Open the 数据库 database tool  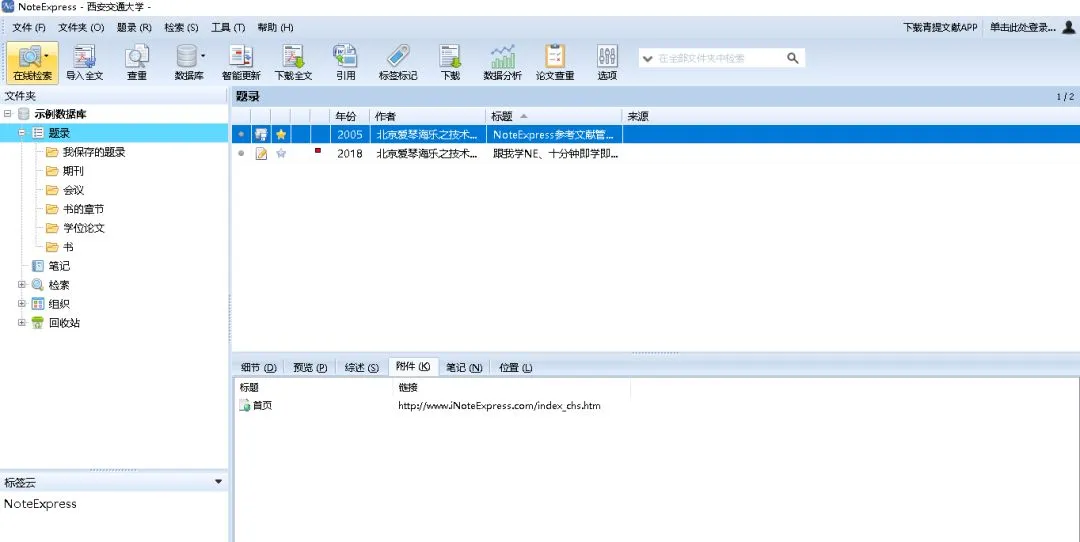[x=185, y=63]
